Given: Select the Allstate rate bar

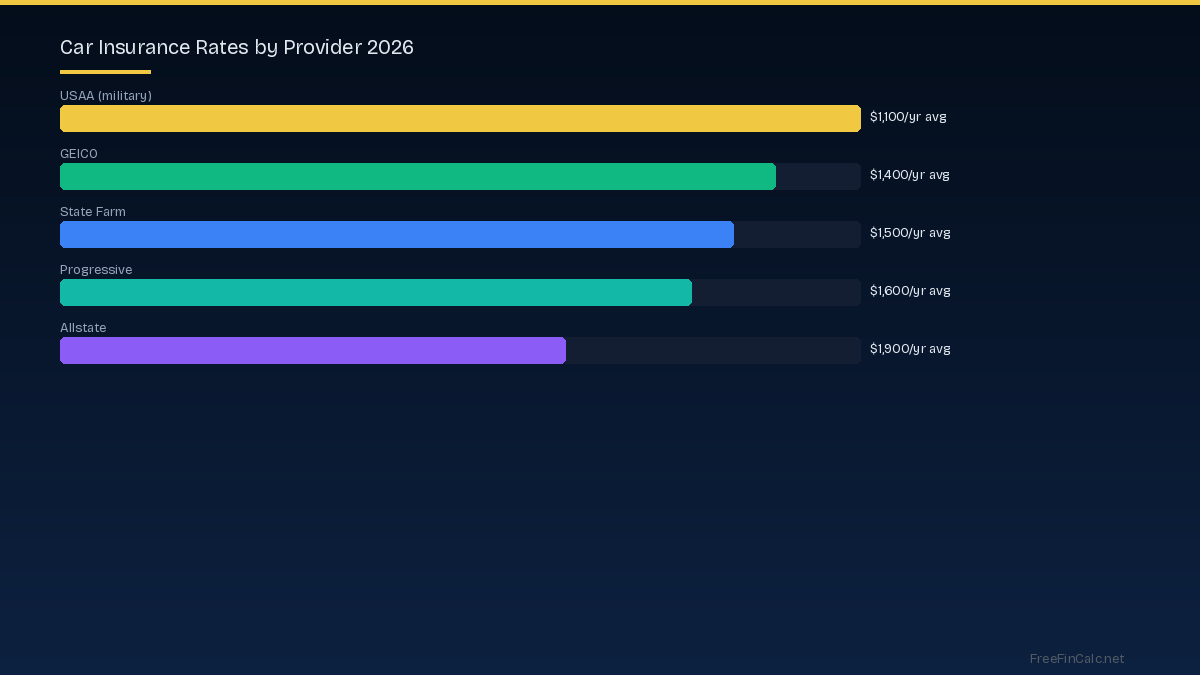Looking at the screenshot, I should [313, 350].
